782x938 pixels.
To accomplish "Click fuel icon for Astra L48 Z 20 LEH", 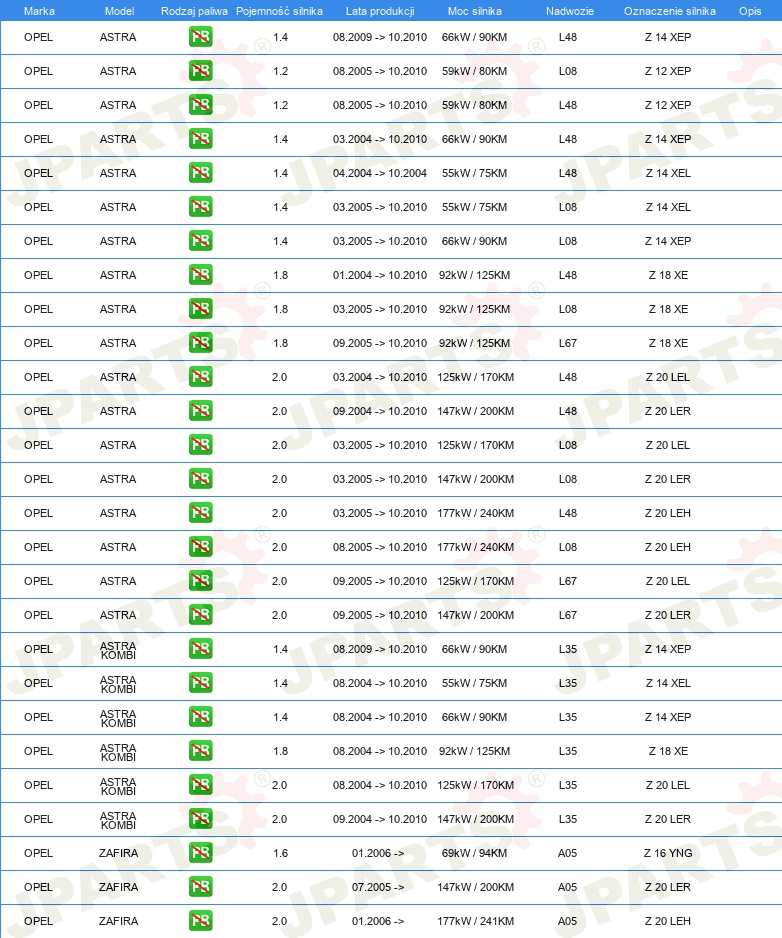I will pos(200,513).
